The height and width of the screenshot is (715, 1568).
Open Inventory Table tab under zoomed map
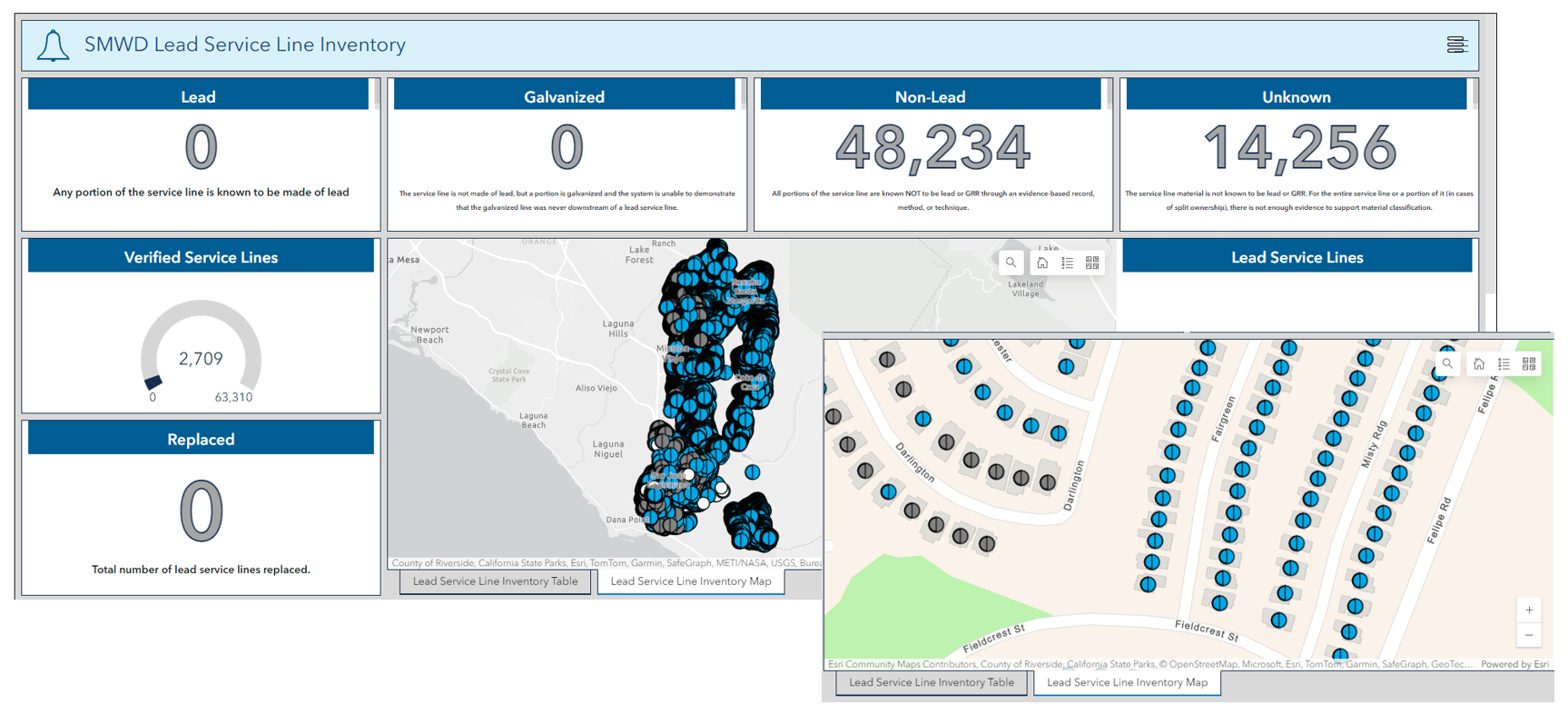tap(932, 682)
